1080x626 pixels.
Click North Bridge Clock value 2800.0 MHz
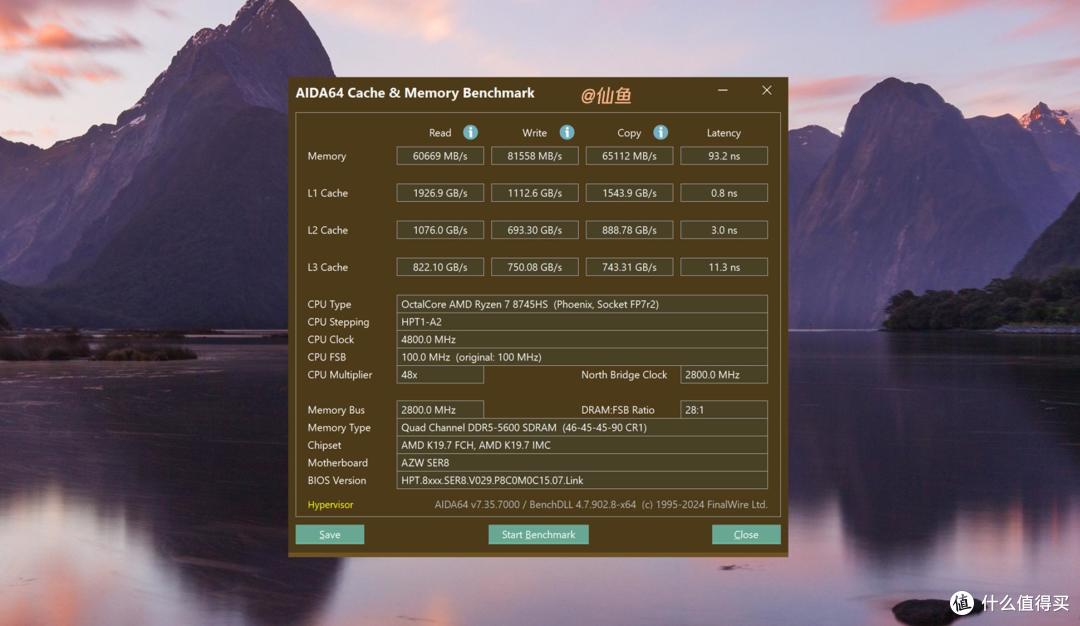[x=724, y=375]
